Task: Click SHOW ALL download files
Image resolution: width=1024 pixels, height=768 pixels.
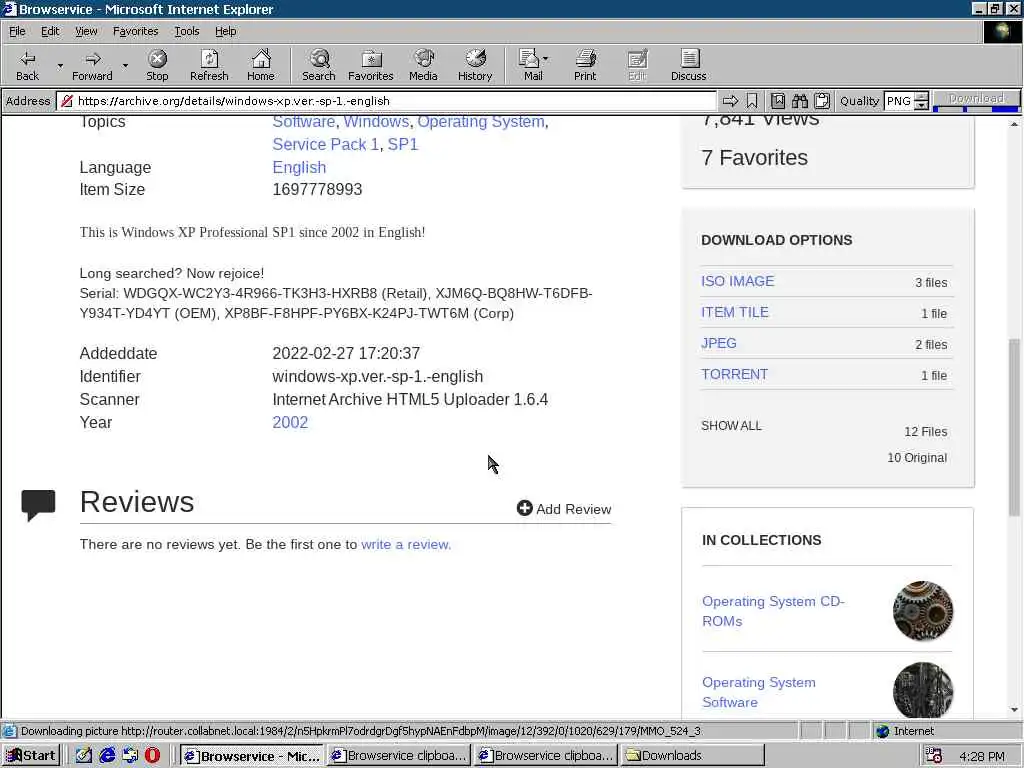Action: 731,426
